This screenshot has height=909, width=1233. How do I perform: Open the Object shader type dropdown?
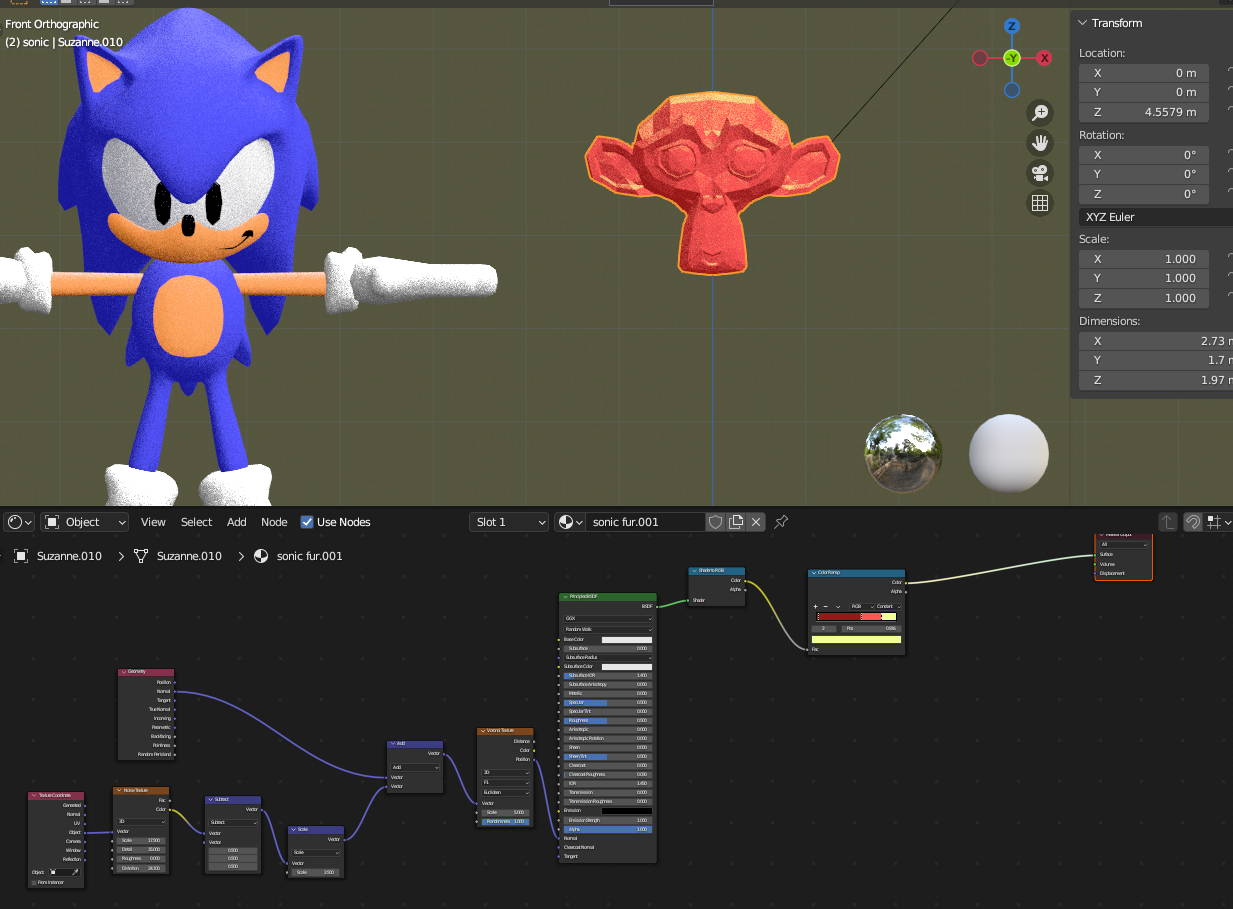coord(85,522)
